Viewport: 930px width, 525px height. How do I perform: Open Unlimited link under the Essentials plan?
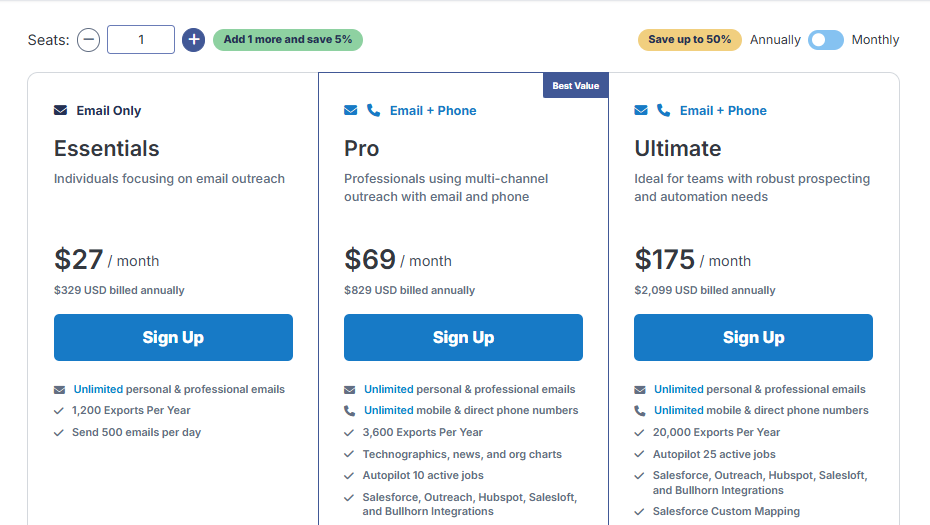click(x=98, y=389)
